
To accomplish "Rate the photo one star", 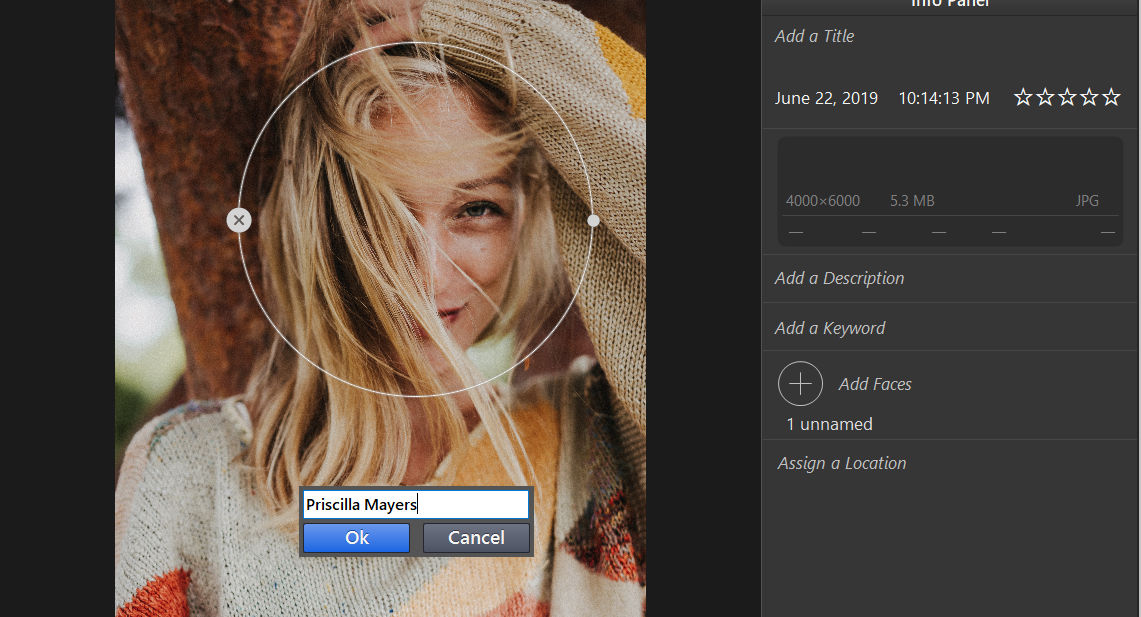I will click(x=1023, y=97).
